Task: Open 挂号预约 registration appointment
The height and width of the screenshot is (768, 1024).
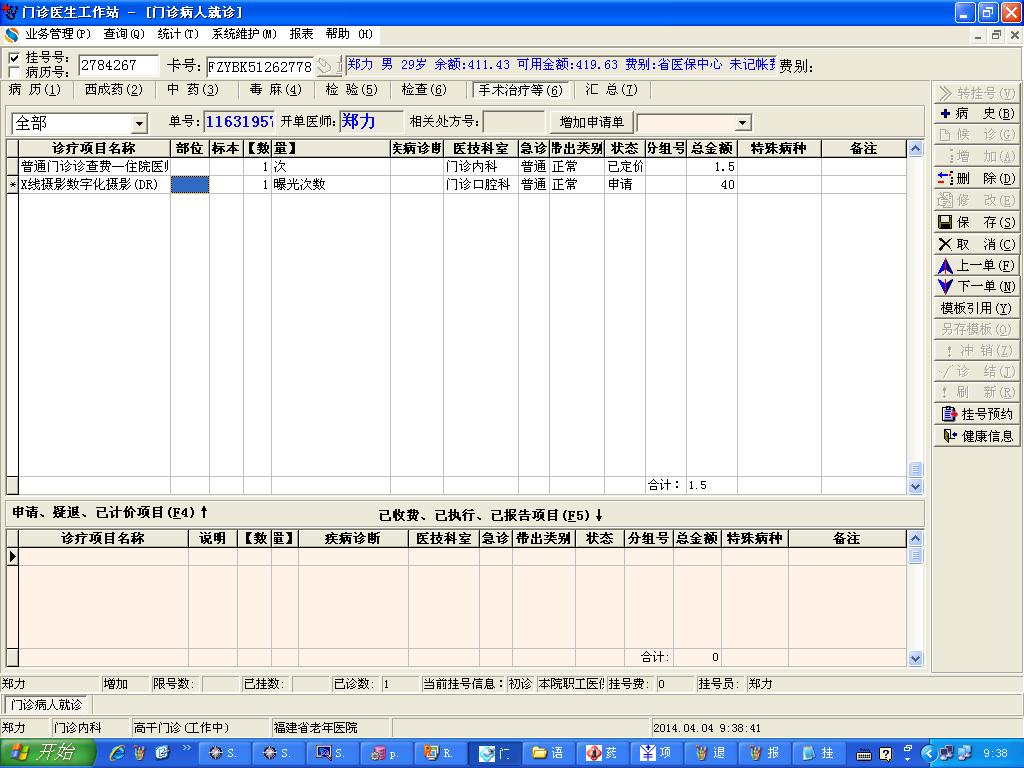Action: point(976,414)
